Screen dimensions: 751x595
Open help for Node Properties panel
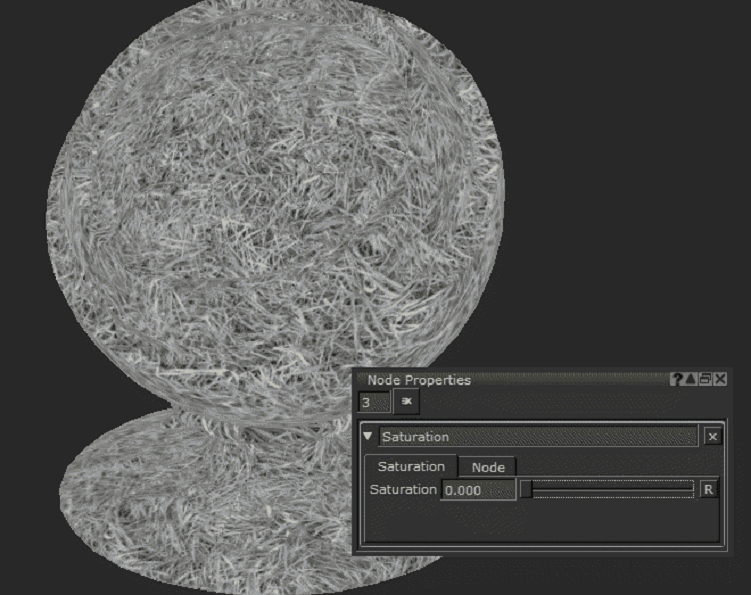677,380
